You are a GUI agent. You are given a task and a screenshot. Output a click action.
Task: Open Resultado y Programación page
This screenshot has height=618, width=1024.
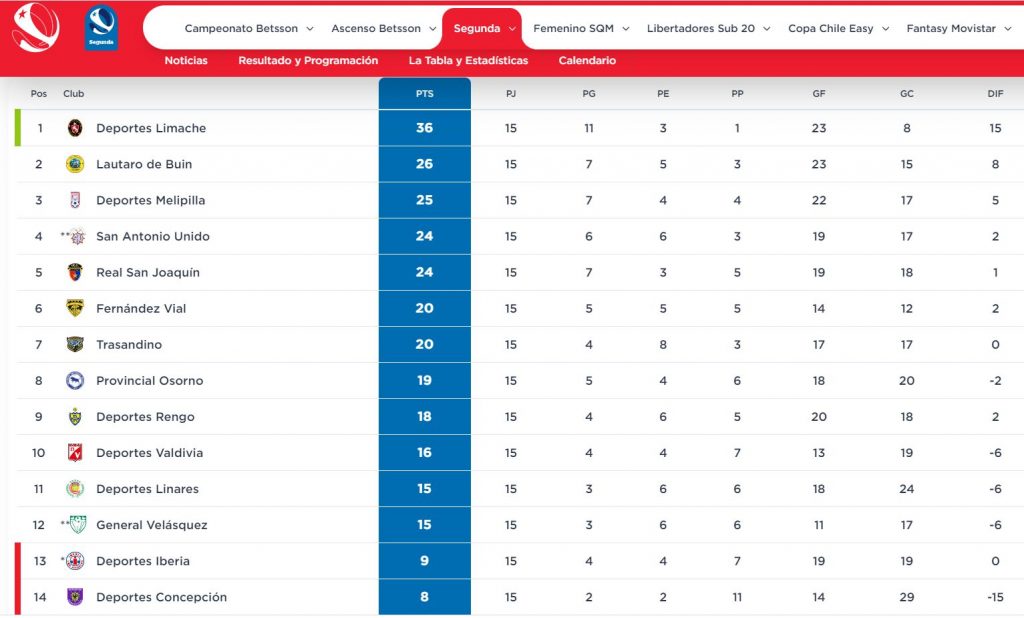(x=308, y=61)
